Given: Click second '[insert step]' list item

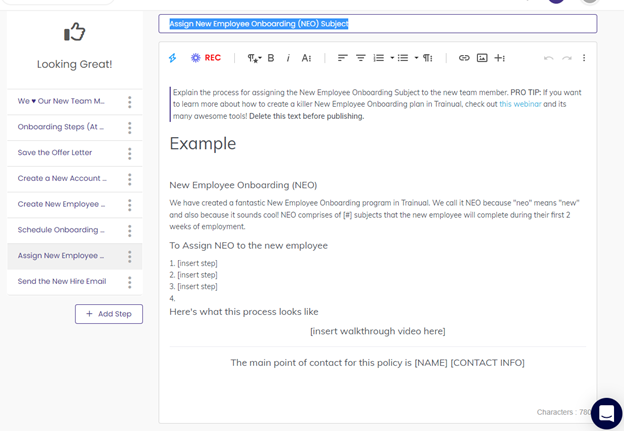Looking at the screenshot, I should [x=197, y=275].
